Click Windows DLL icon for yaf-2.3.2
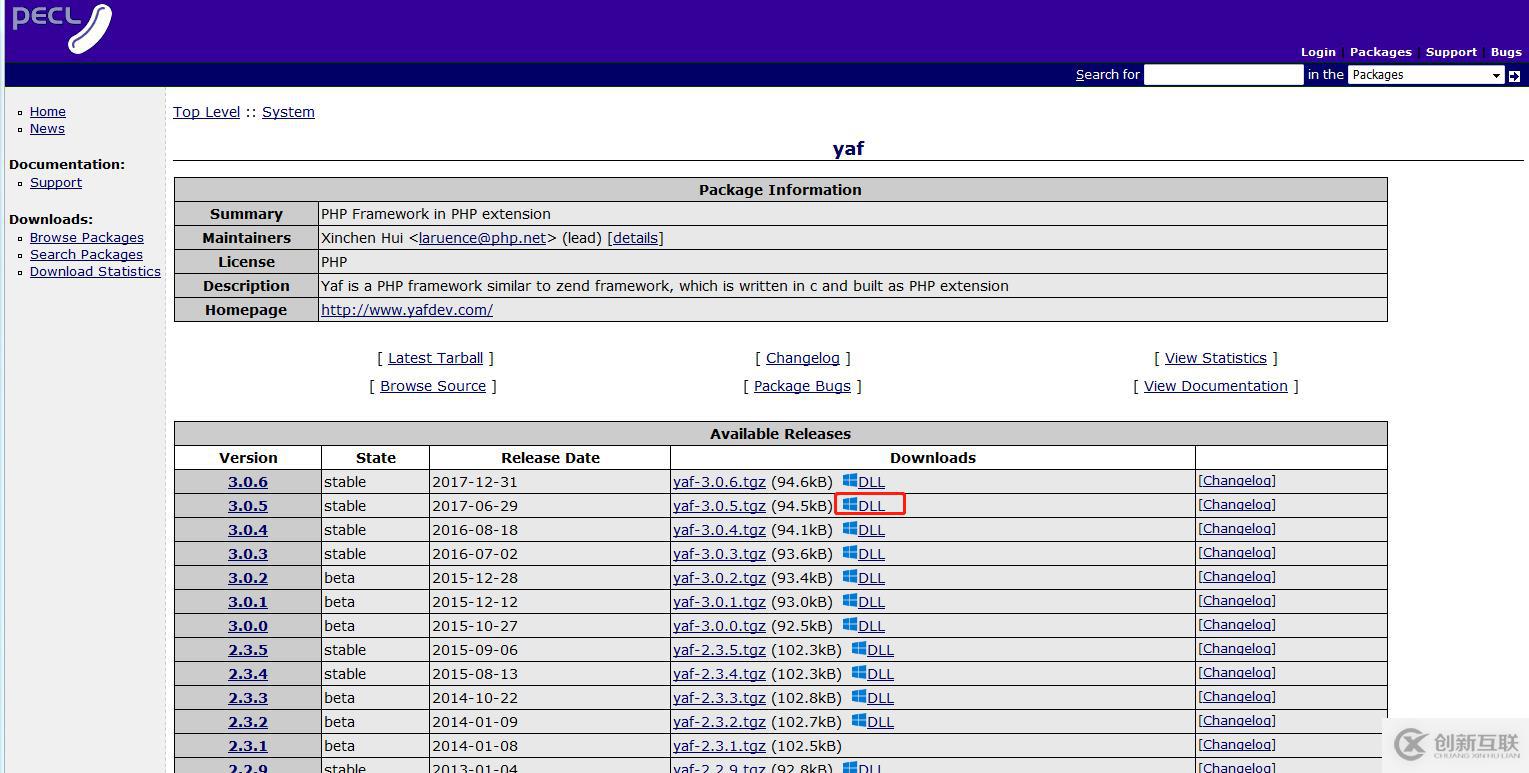The height and width of the screenshot is (773, 1529). coord(859,721)
